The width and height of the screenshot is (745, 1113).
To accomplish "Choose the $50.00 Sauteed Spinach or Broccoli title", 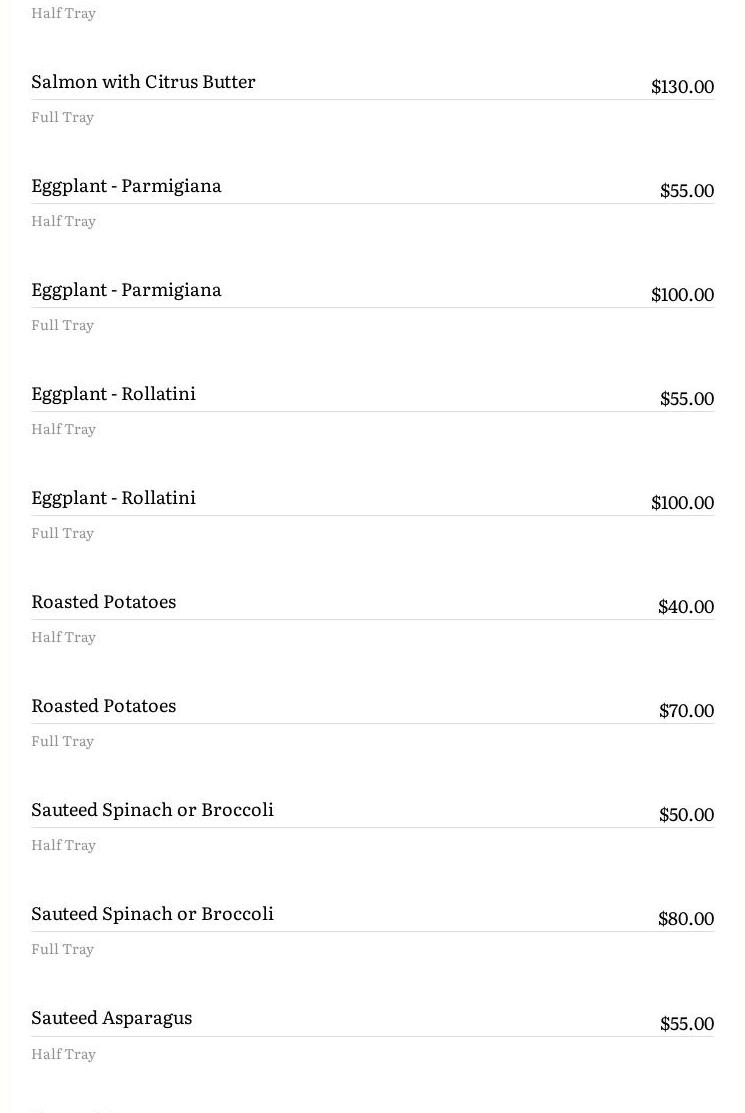I will point(152,810).
